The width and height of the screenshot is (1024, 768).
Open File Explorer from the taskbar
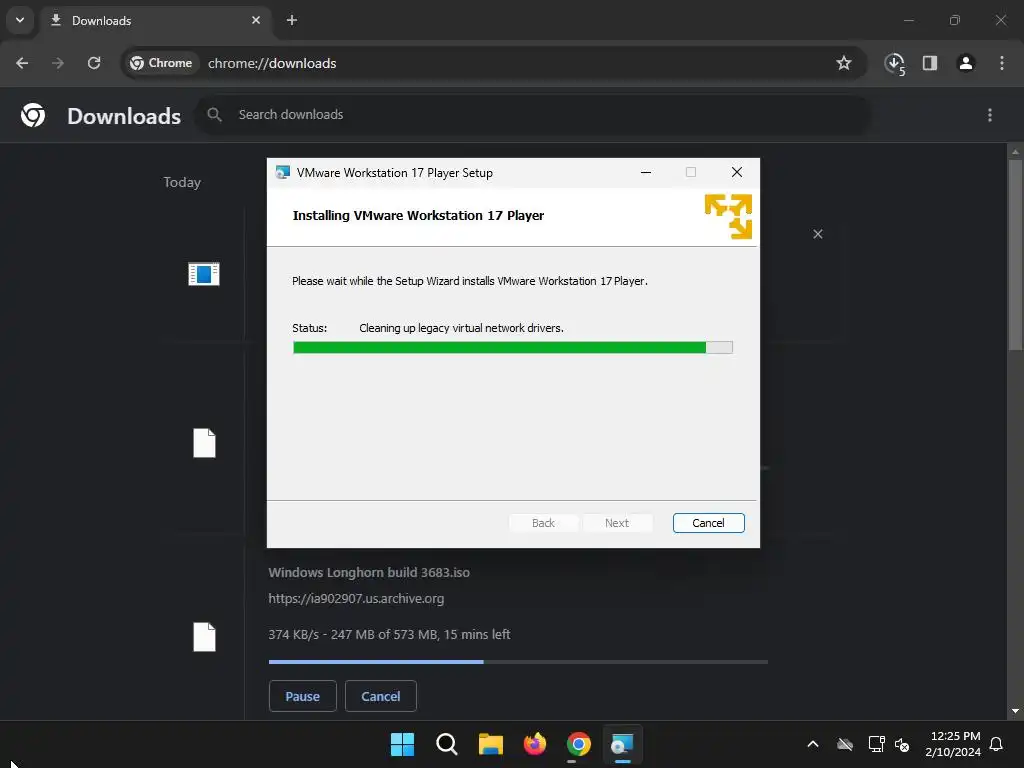490,744
